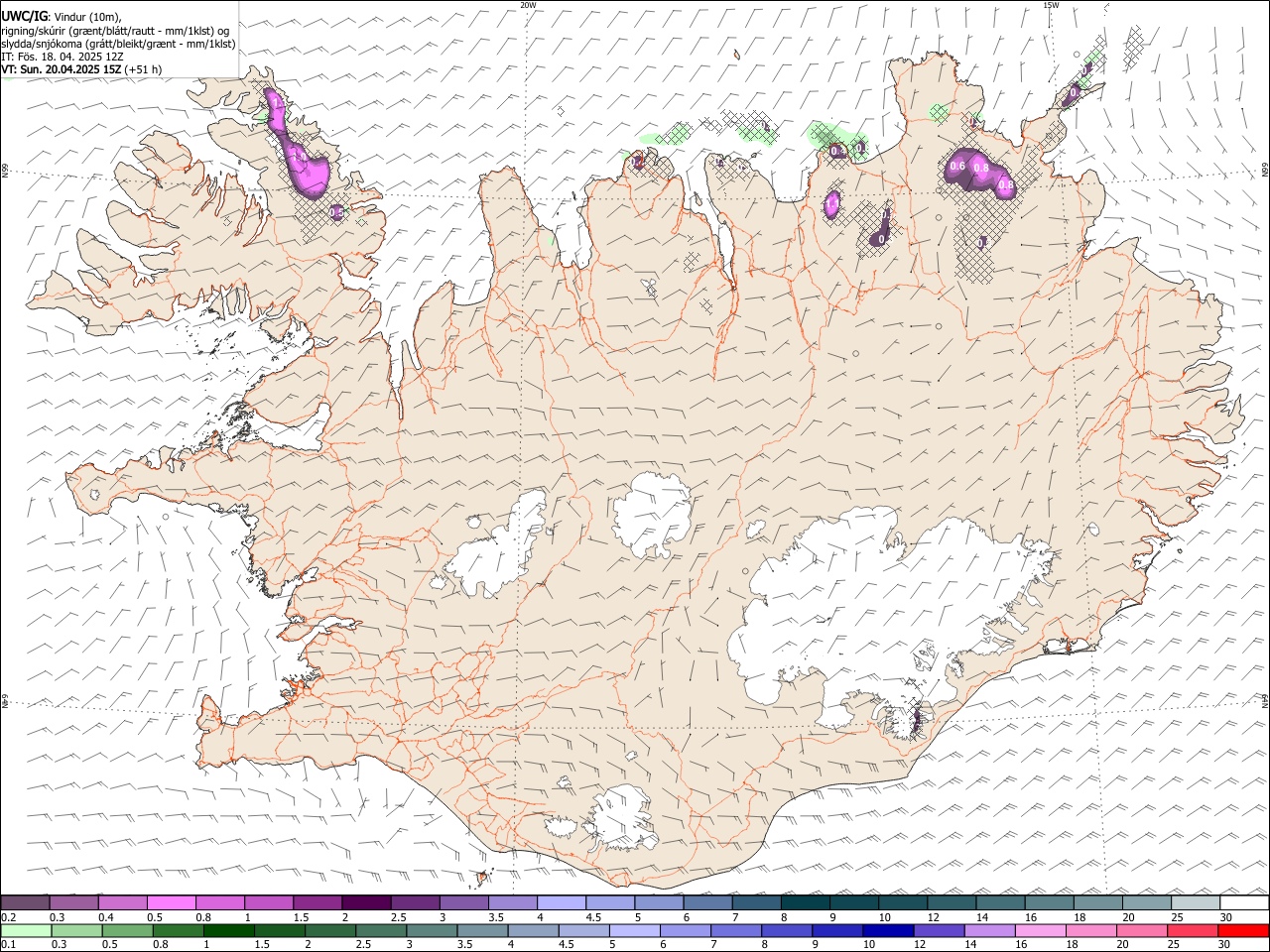The image size is (1270, 952).
Task: Select the grey-green rain swatch between 3 and 3.5
Action: [432, 931]
